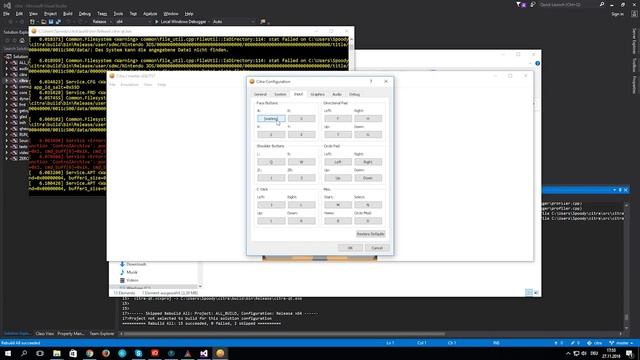The height and width of the screenshot is (360, 640).
Task: Click Sign in link in Visual Studio
Action: click(x=618, y=14)
